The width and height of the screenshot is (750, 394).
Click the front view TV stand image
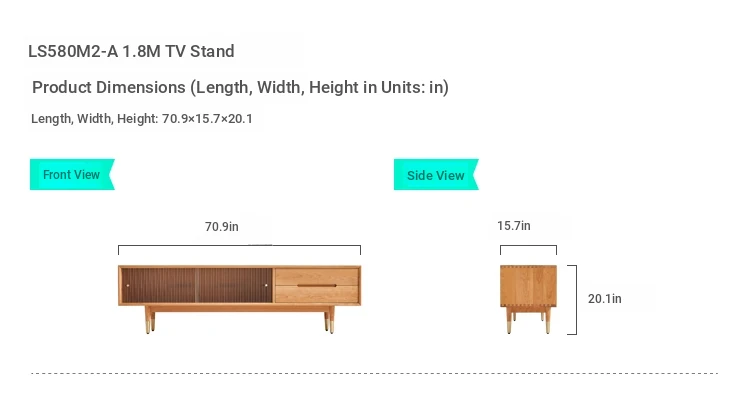[240, 299]
